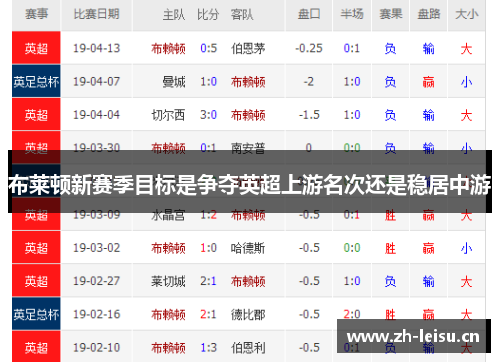Image resolution: width=500 pixels, height=362 pixels.
Task: Click 赢 in the 19-04-07 row
Action: pyautogui.click(x=429, y=82)
